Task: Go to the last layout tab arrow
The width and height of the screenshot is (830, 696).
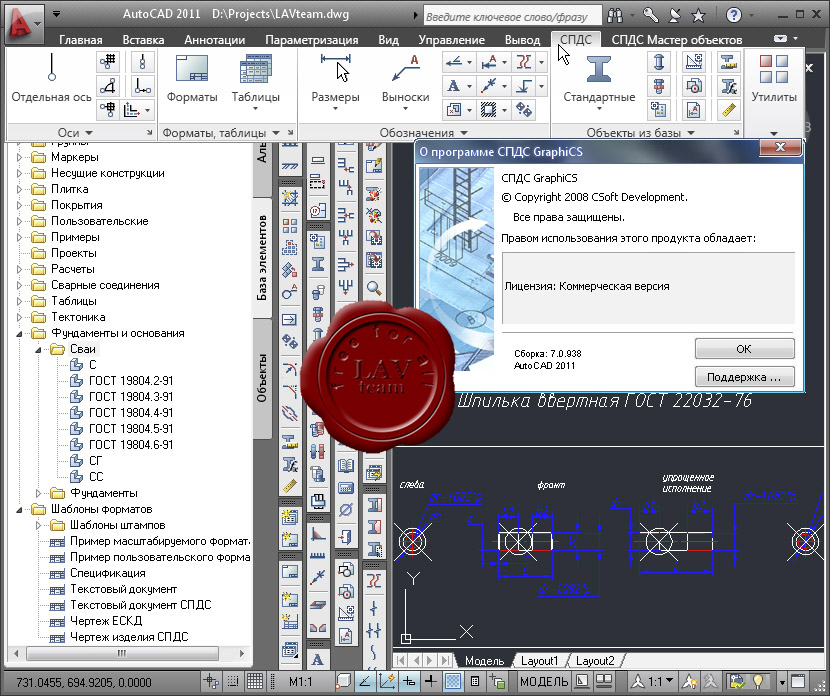Action: click(445, 661)
